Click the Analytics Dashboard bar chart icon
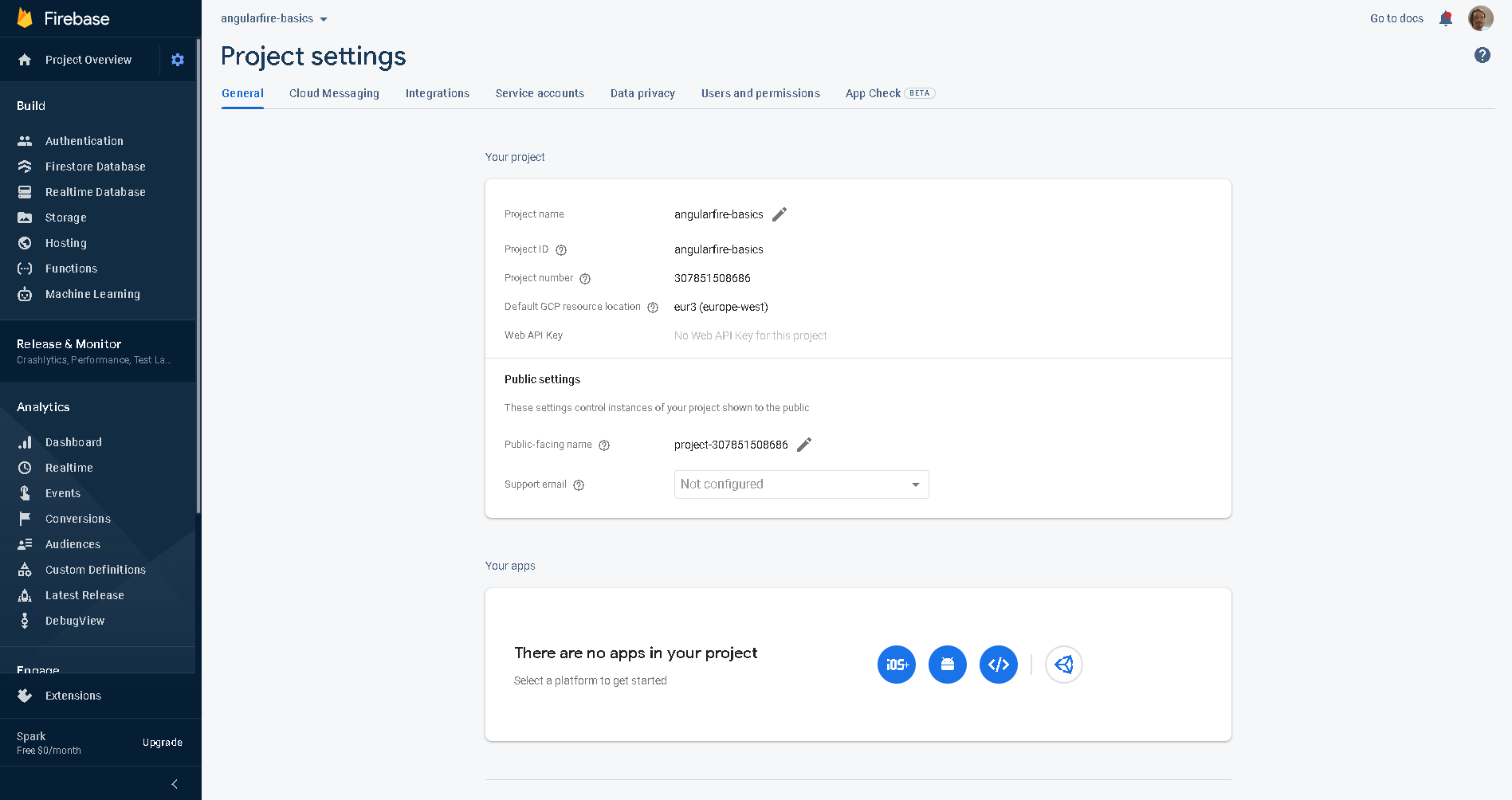Screen dimensions: 1512x800 [x=25, y=442]
